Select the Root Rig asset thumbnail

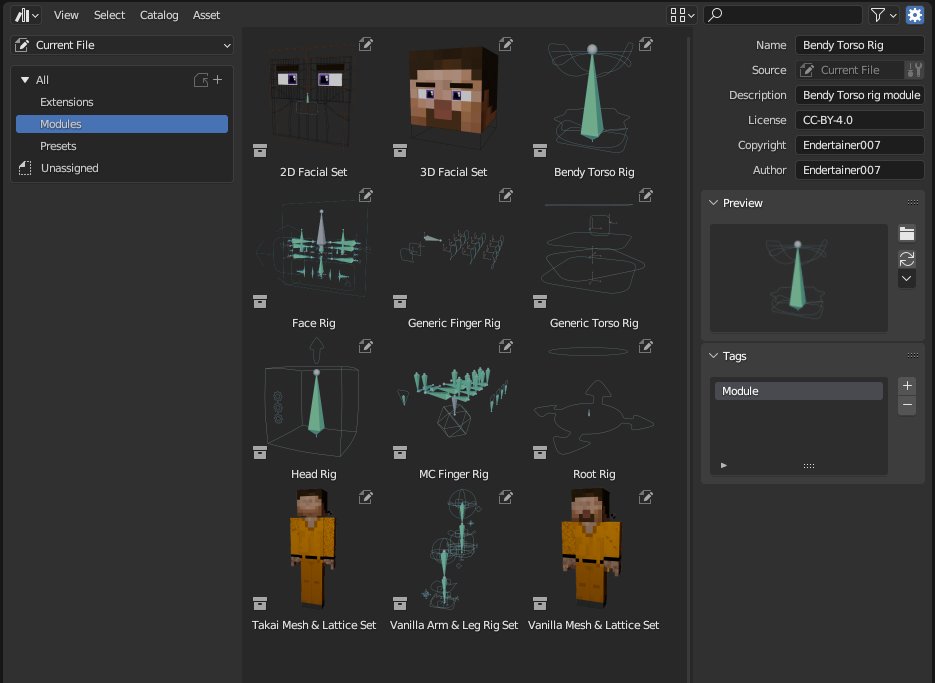click(593, 399)
